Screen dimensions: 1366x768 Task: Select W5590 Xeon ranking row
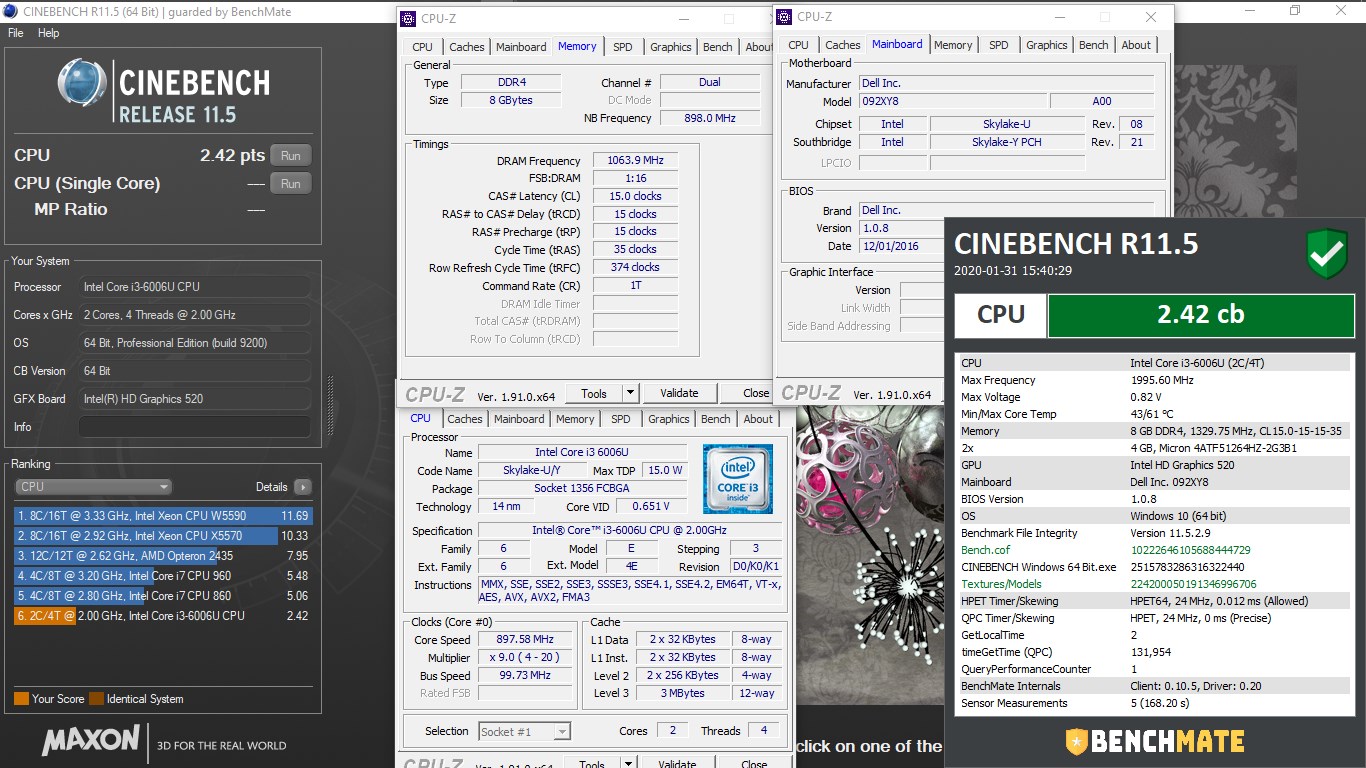coord(163,516)
